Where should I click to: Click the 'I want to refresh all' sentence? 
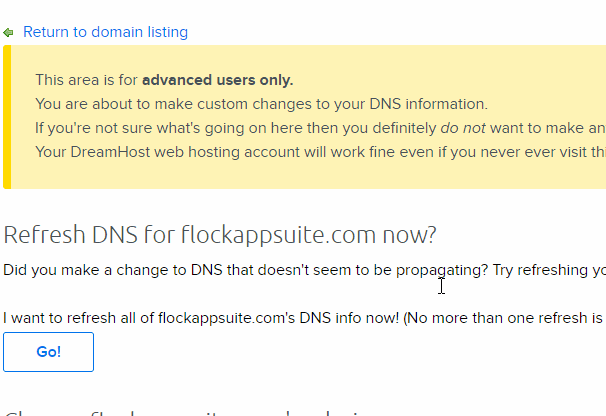click(x=305, y=318)
